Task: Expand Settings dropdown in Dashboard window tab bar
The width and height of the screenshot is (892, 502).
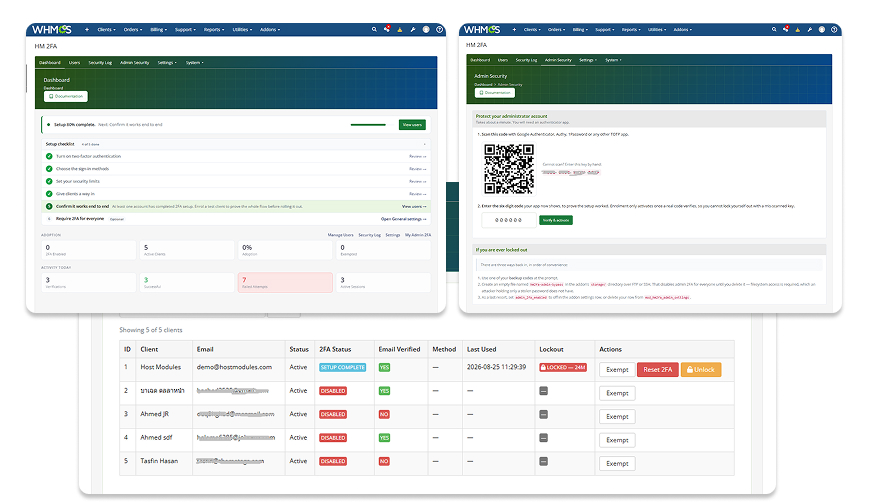Action: click(167, 63)
